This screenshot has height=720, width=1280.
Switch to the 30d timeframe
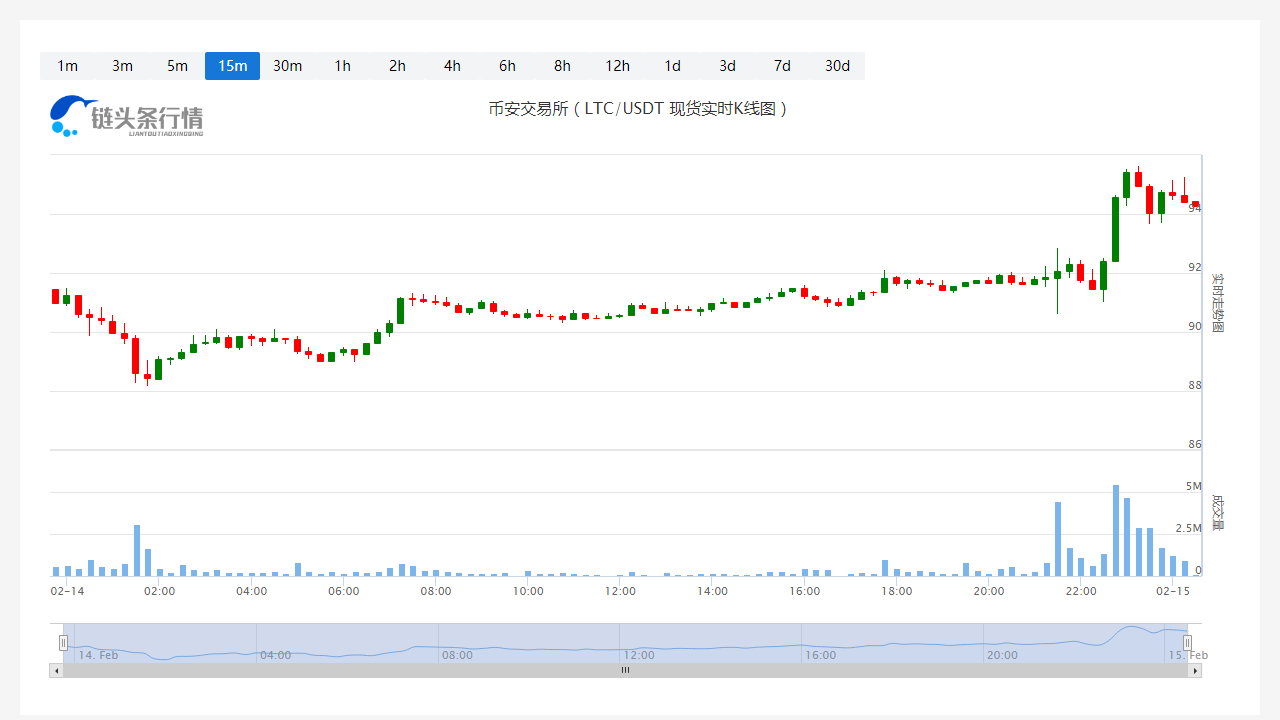[837, 66]
